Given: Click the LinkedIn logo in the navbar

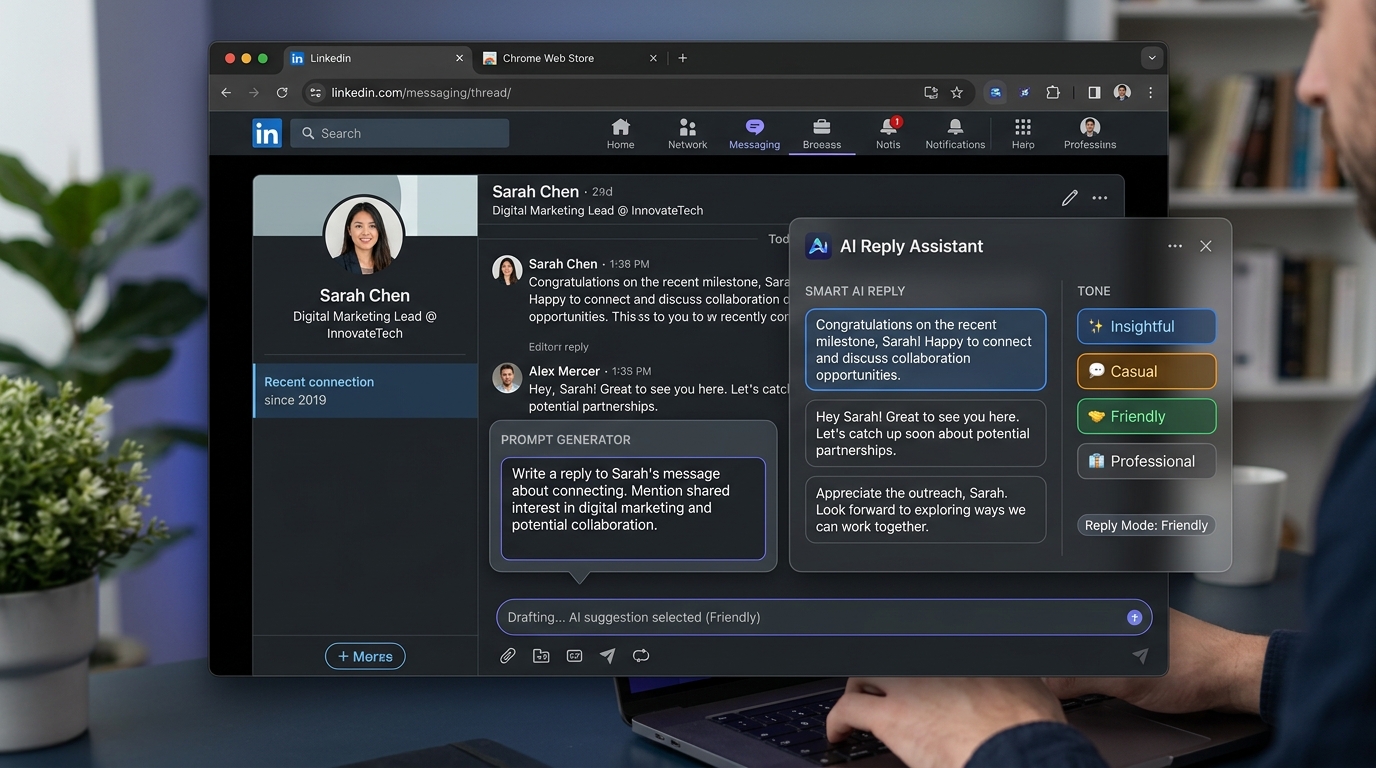Looking at the screenshot, I should point(267,133).
